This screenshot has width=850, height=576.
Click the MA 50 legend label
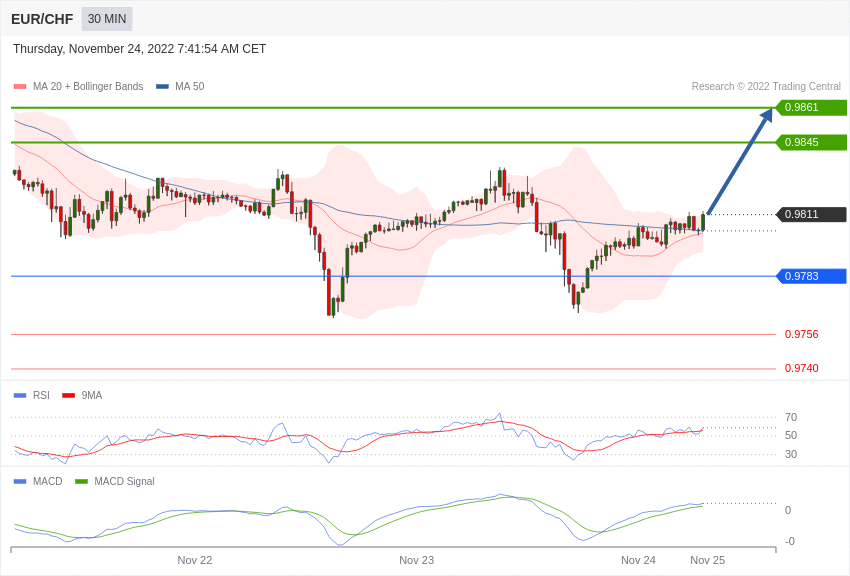coord(190,87)
